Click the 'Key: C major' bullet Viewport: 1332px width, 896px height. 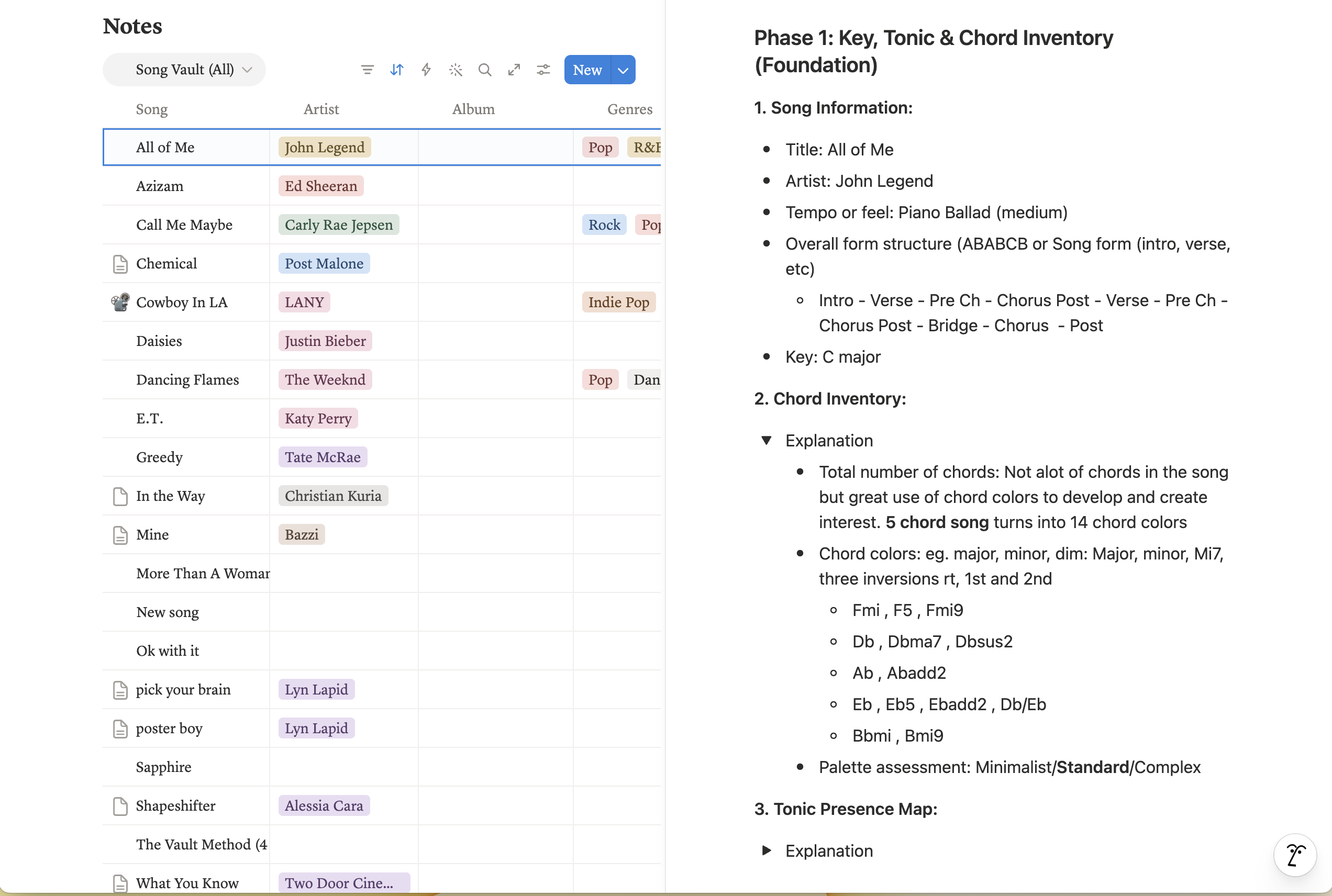tap(833, 357)
